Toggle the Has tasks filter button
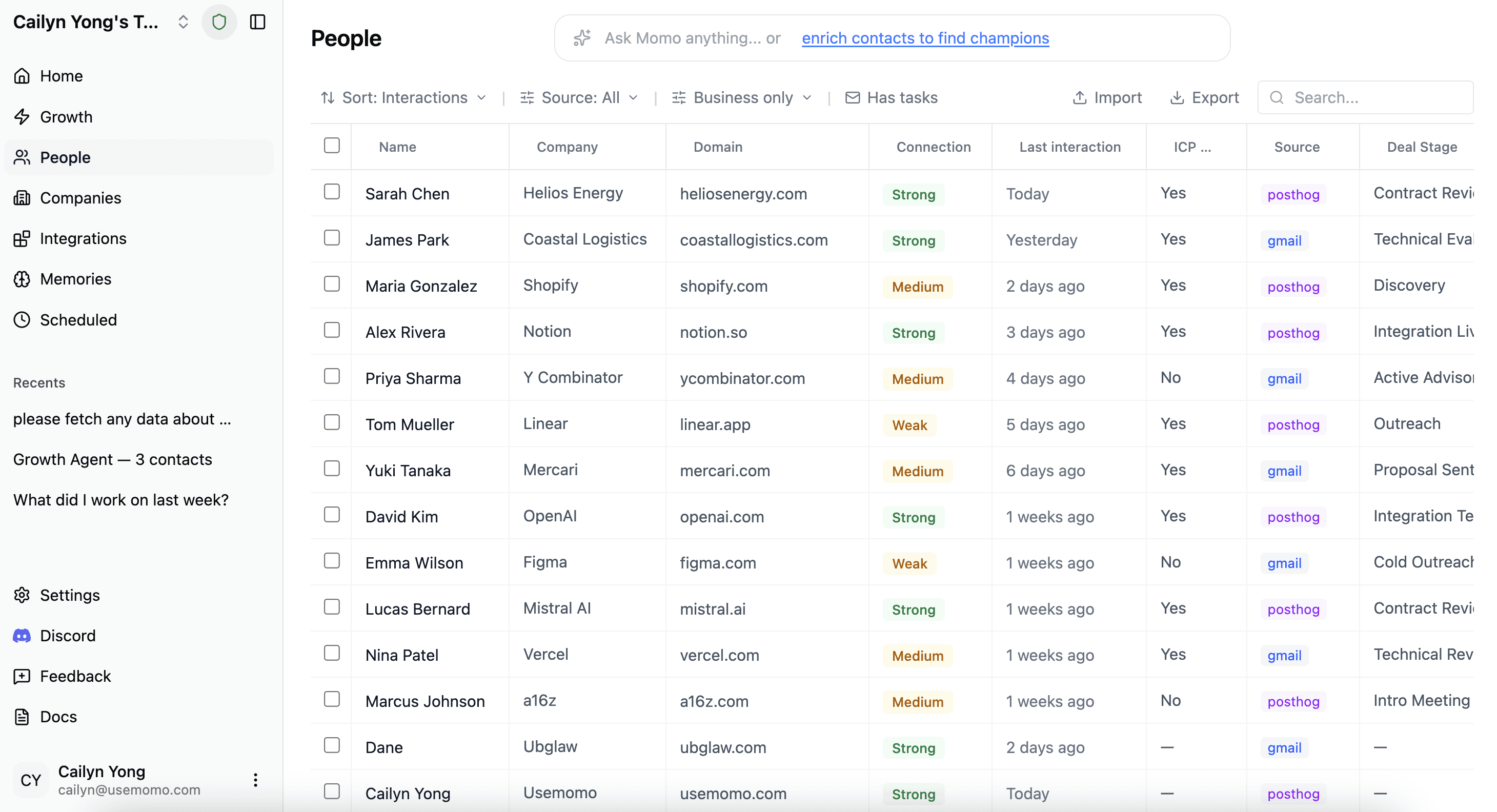The width and height of the screenshot is (1497, 812). click(x=892, y=97)
